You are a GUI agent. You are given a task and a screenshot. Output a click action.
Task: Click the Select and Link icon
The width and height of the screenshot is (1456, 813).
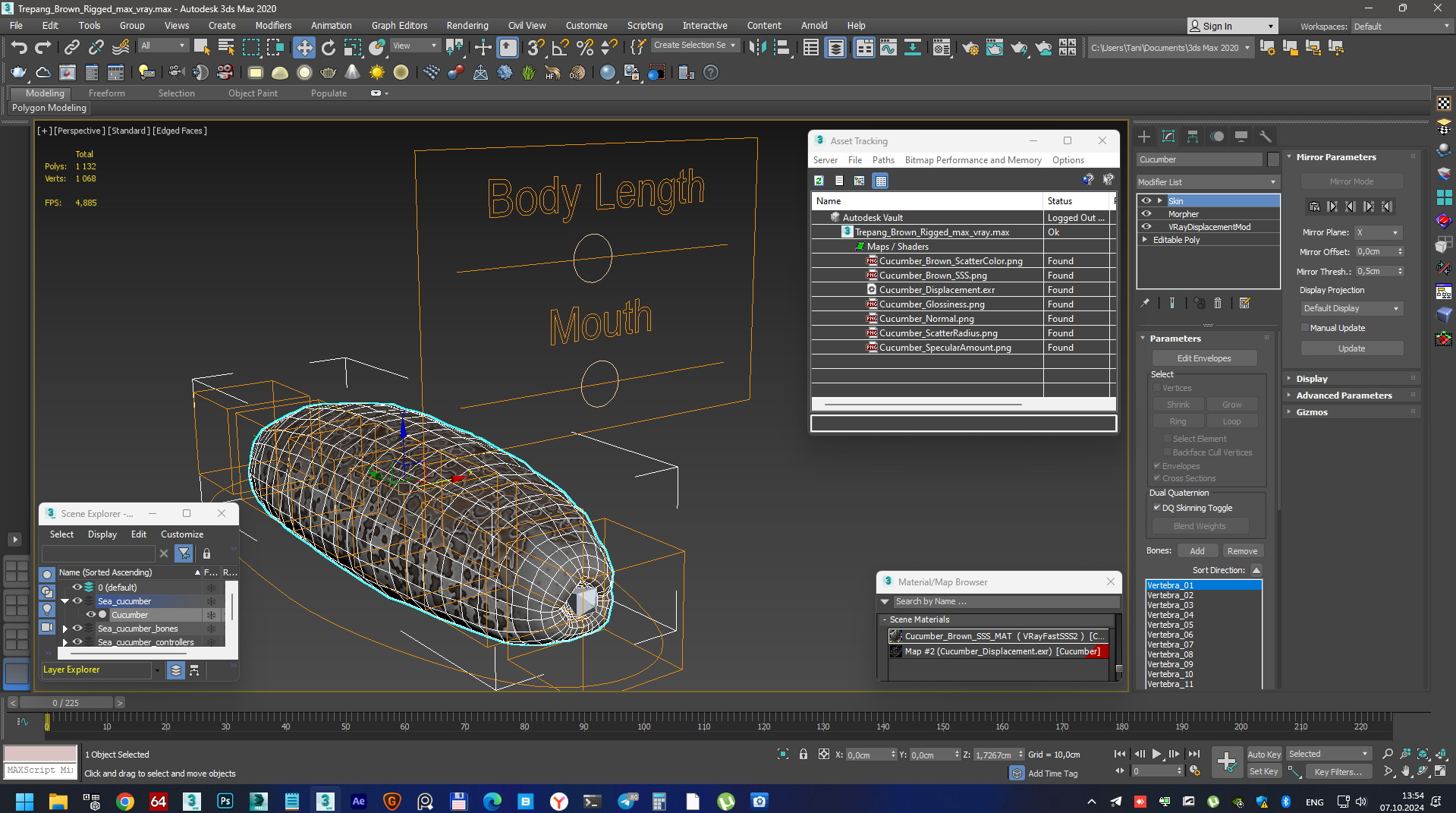point(71,48)
